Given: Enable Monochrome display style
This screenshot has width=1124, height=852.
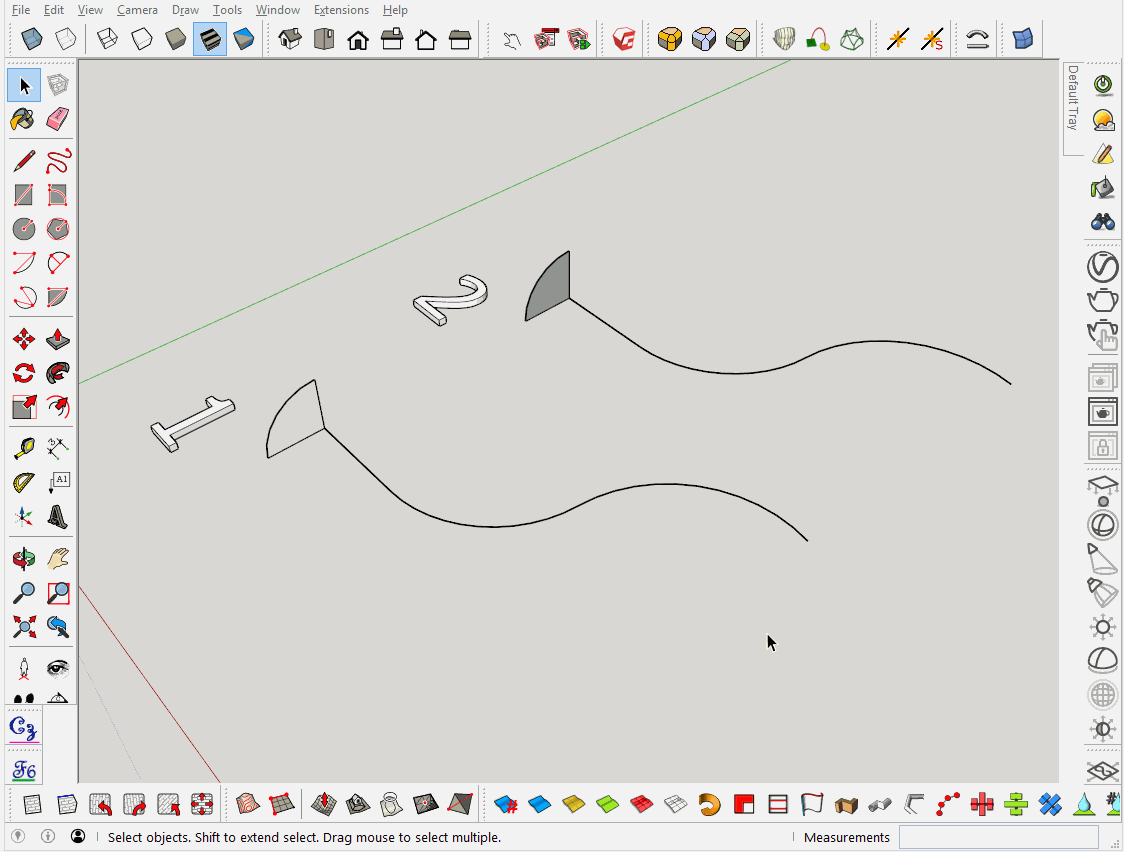Looking at the screenshot, I should (x=243, y=39).
